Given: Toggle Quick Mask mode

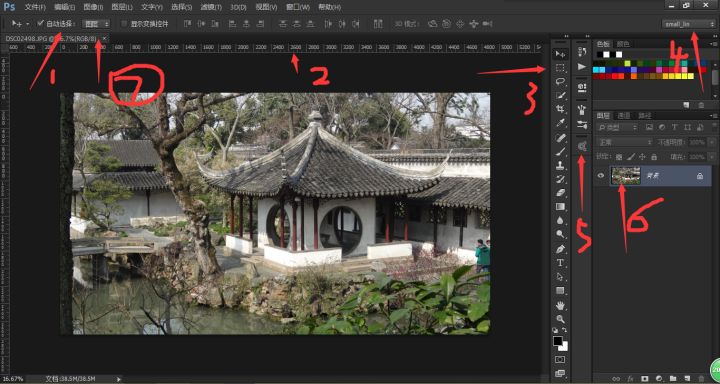Looking at the screenshot, I should pyautogui.click(x=560, y=359).
